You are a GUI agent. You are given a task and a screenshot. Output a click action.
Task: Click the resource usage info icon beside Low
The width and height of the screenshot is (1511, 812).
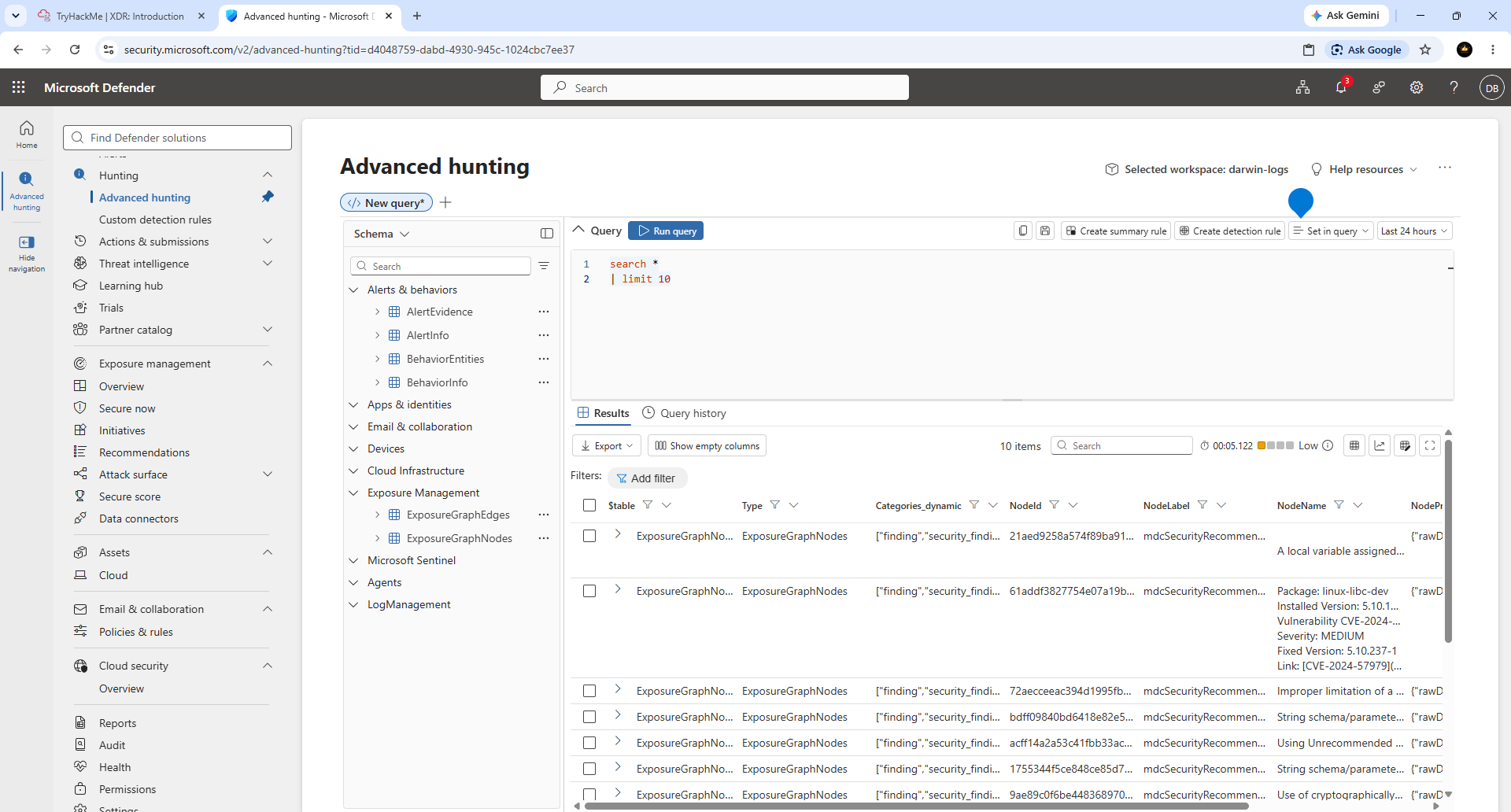pyautogui.click(x=1328, y=445)
